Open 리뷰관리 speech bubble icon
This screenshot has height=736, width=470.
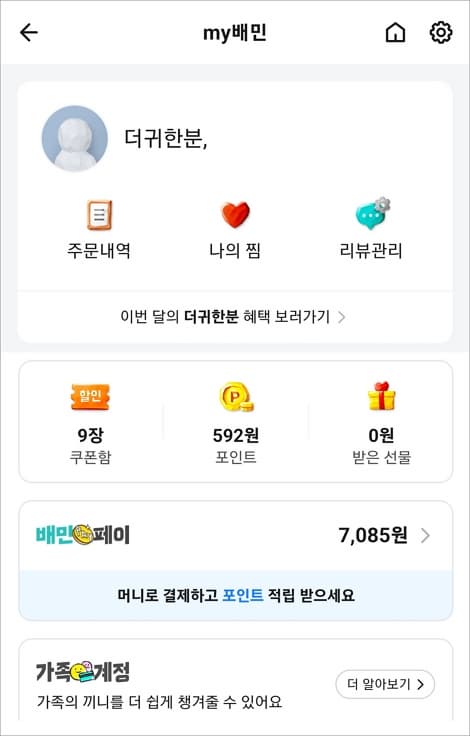(x=373, y=214)
